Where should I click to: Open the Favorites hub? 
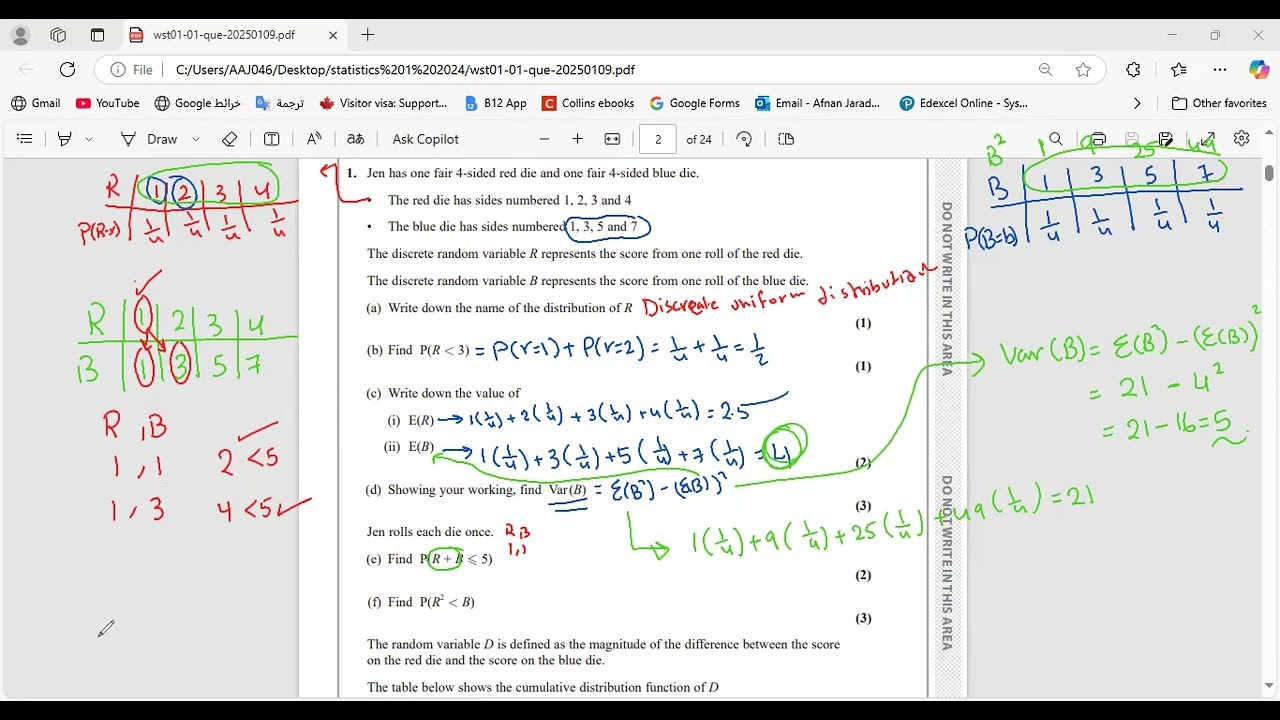[1178, 70]
